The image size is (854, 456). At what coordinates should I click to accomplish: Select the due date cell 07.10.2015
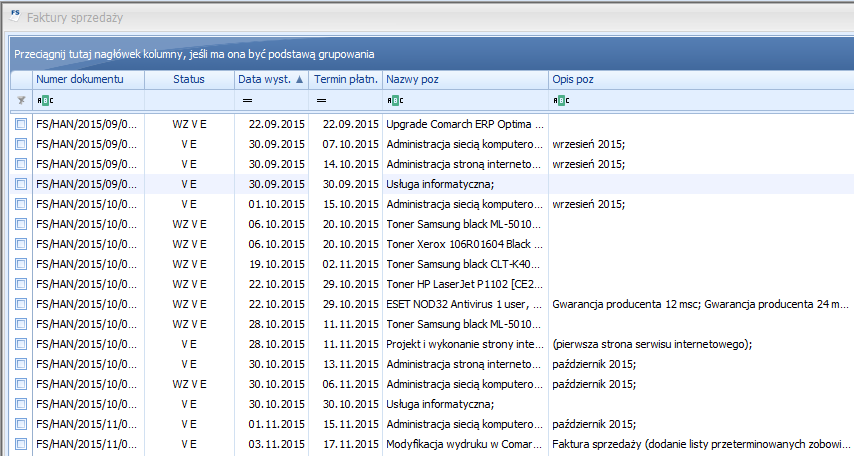345,144
